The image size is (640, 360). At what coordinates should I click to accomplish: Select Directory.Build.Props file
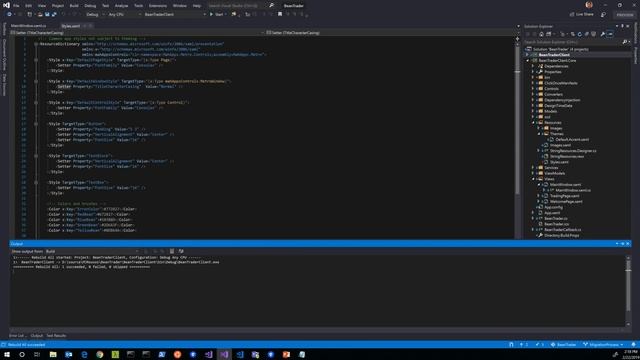pos(561,236)
